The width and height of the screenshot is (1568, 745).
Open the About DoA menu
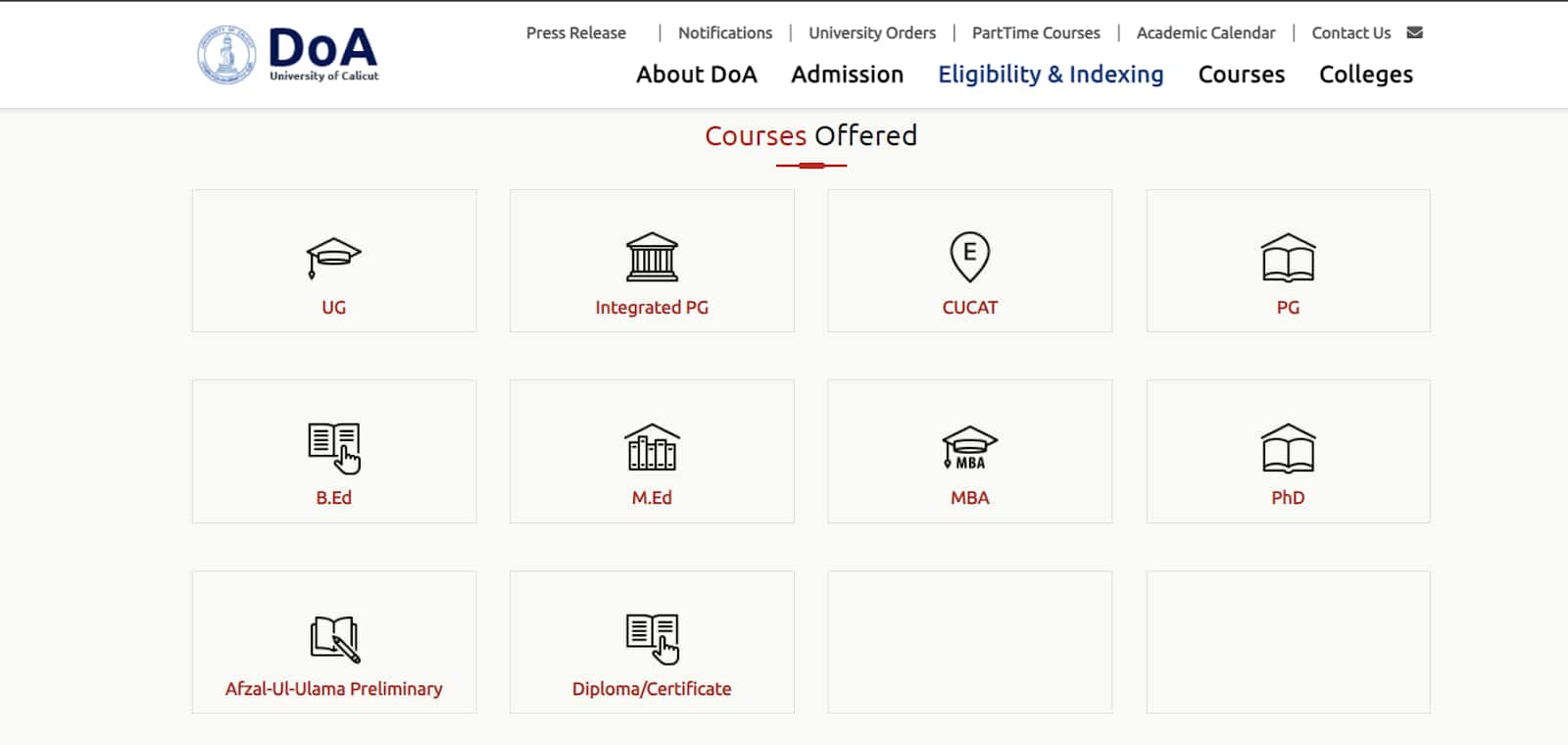pos(696,74)
